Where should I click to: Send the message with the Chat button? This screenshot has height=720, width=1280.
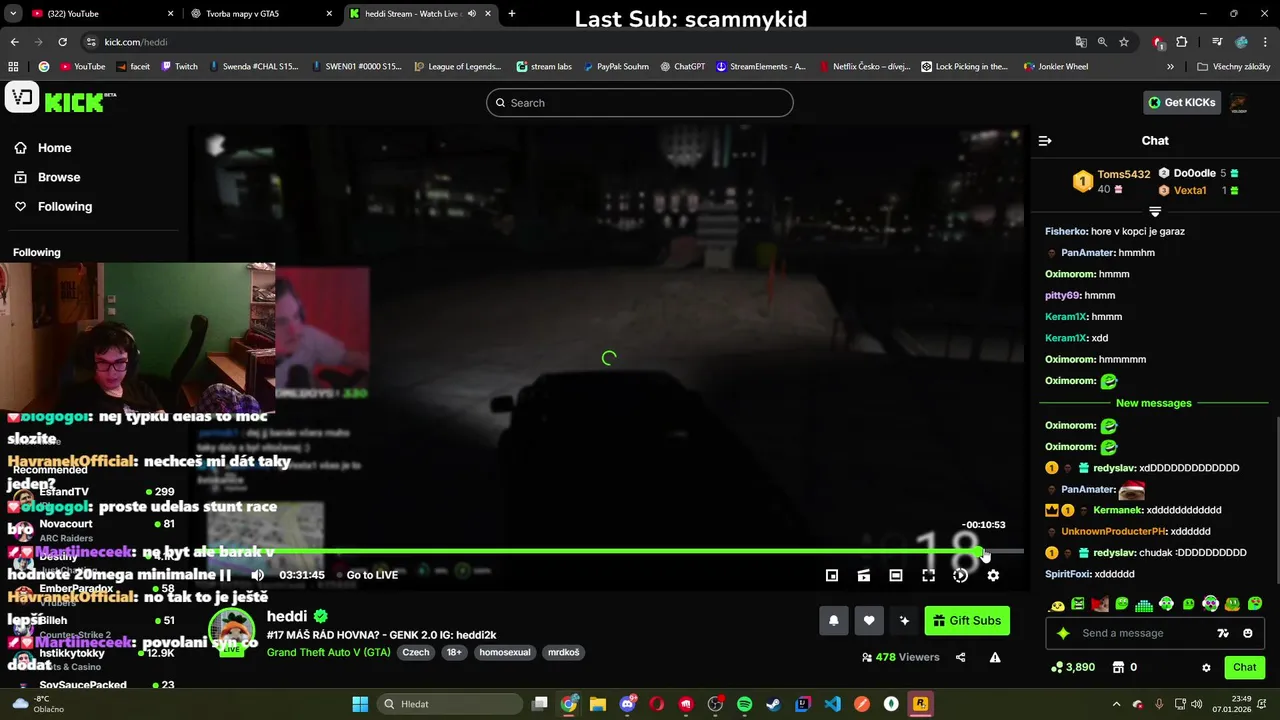point(1245,667)
